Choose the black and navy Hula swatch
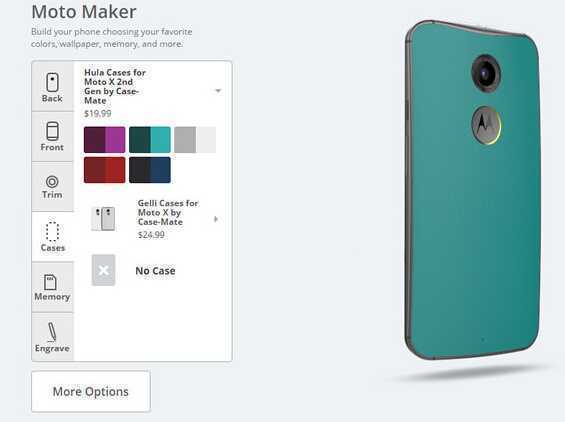 150,170
